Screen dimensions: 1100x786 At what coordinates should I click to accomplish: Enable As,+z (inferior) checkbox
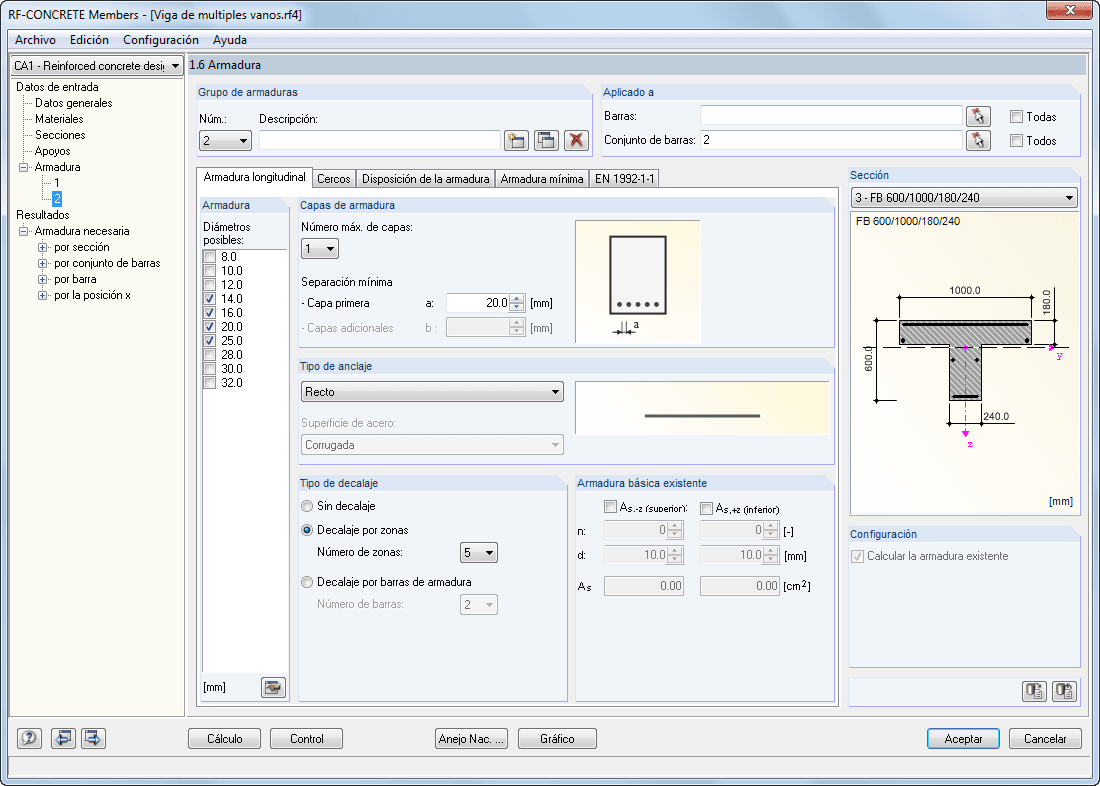coord(706,508)
